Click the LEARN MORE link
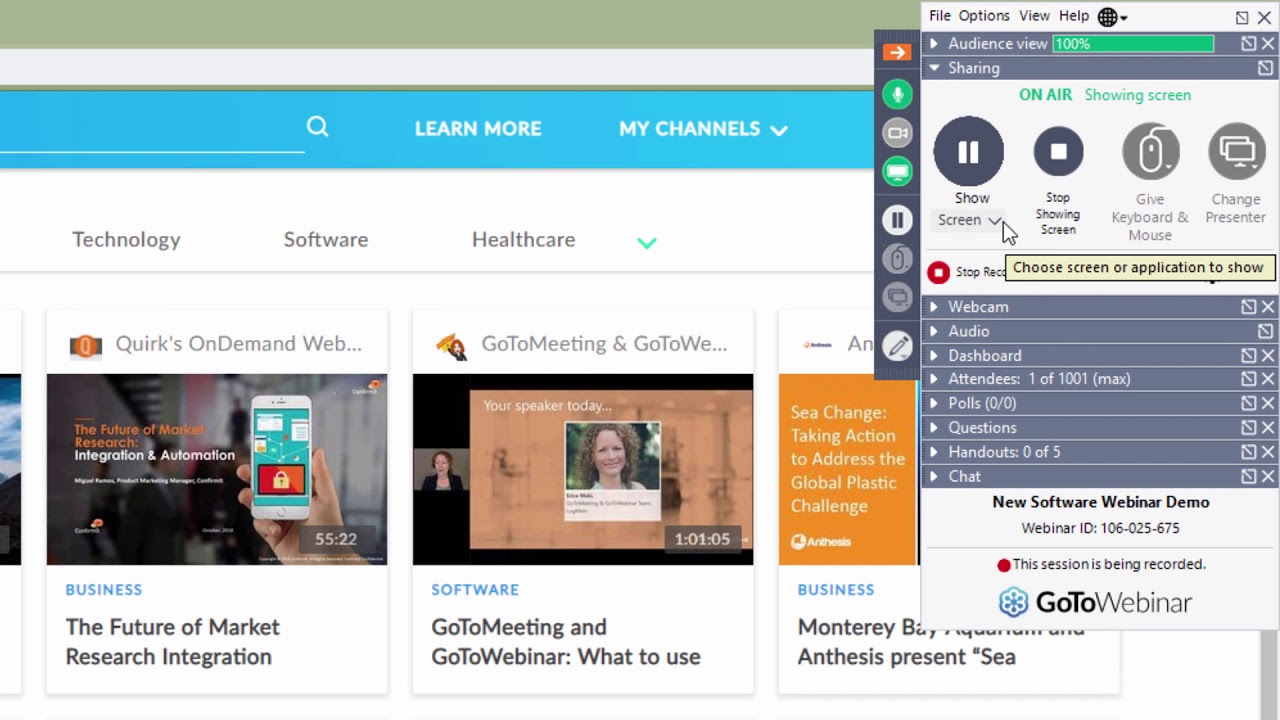Image resolution: width=1280 pixels, height=720 pixels. (478, 129)
